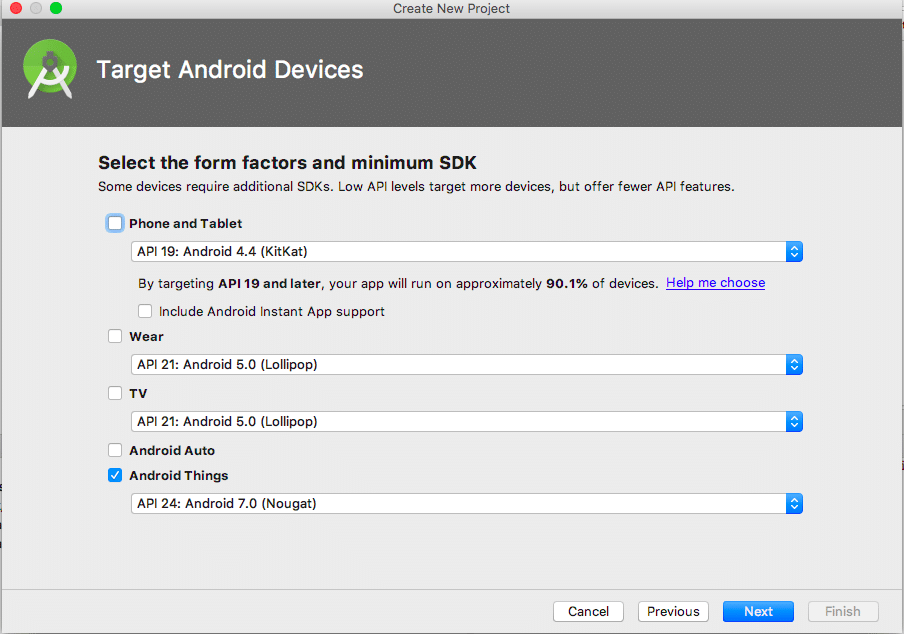Click the green zoom window button
This screenshot has height=634, width=904.
[x=55, y=9]
